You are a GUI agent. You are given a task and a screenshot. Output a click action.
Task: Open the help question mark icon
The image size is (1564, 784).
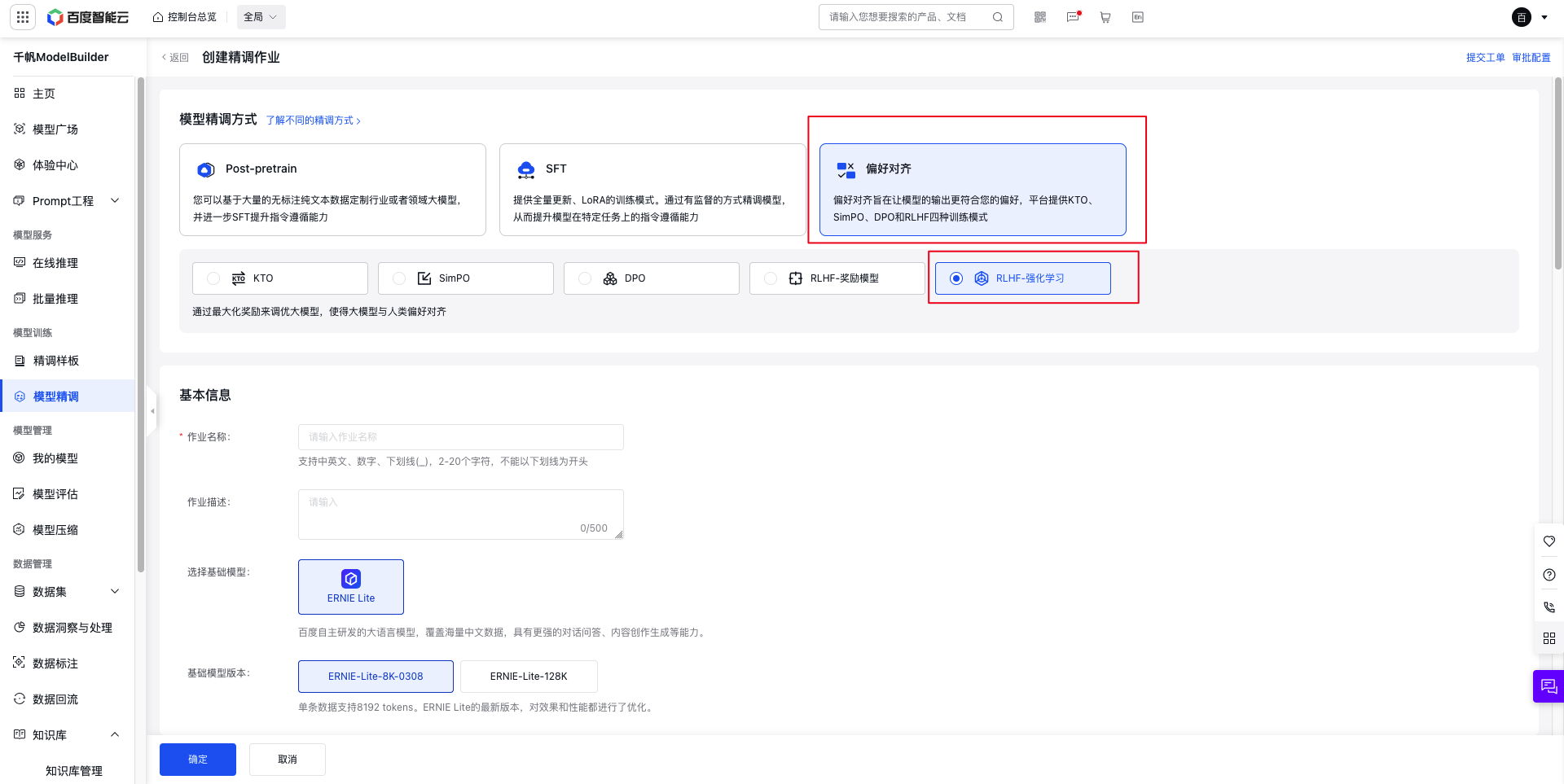(1549, 575)
